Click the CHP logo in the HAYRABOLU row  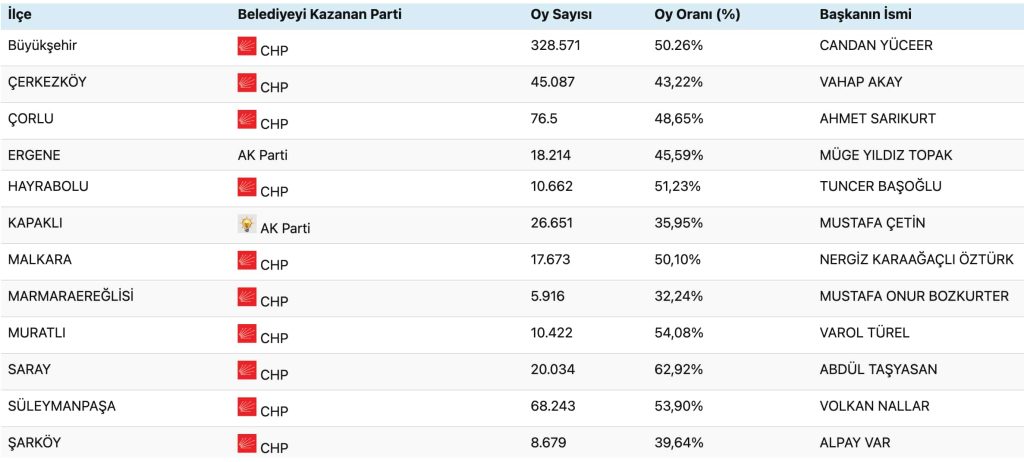[x=246, y=187]
